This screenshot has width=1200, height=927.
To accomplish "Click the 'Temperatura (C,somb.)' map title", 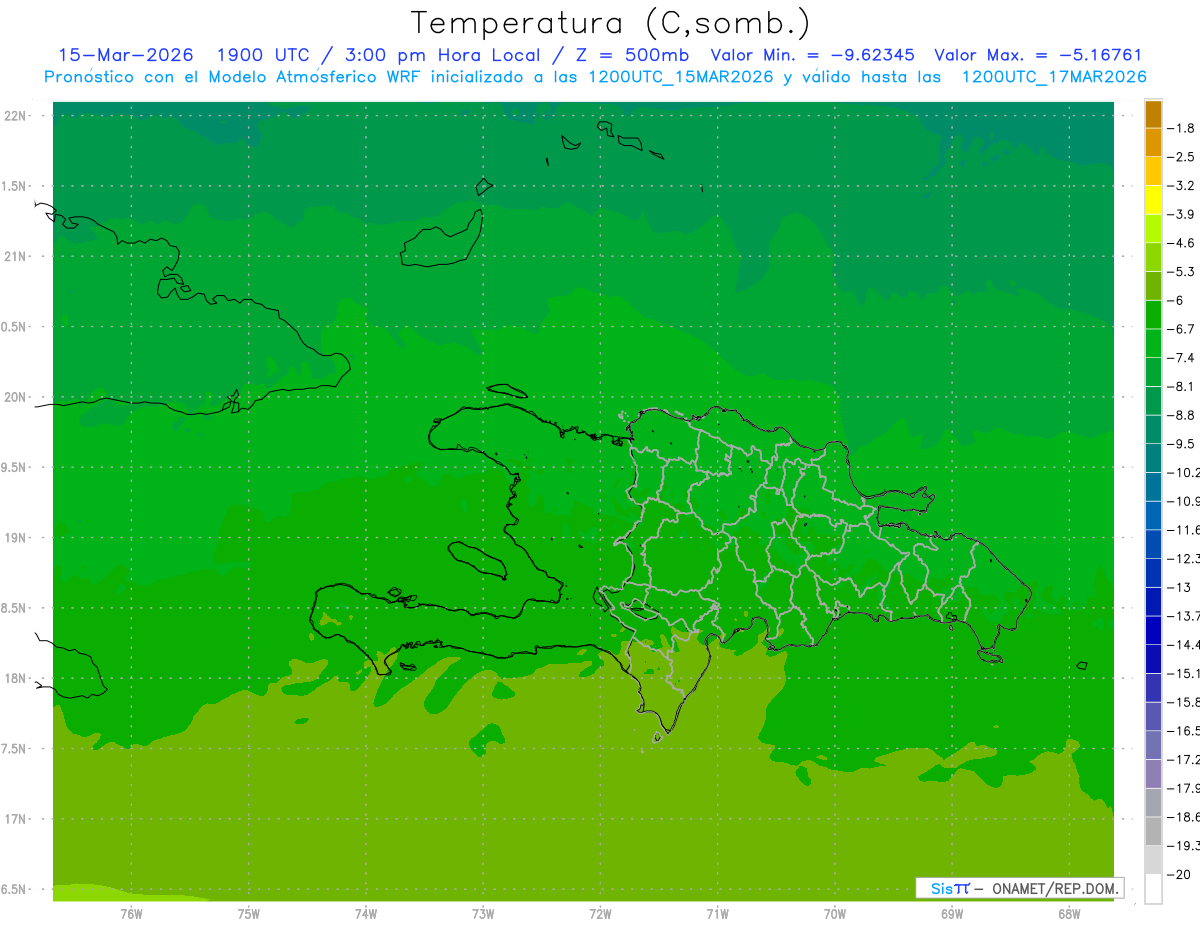I will coord(610,23).
